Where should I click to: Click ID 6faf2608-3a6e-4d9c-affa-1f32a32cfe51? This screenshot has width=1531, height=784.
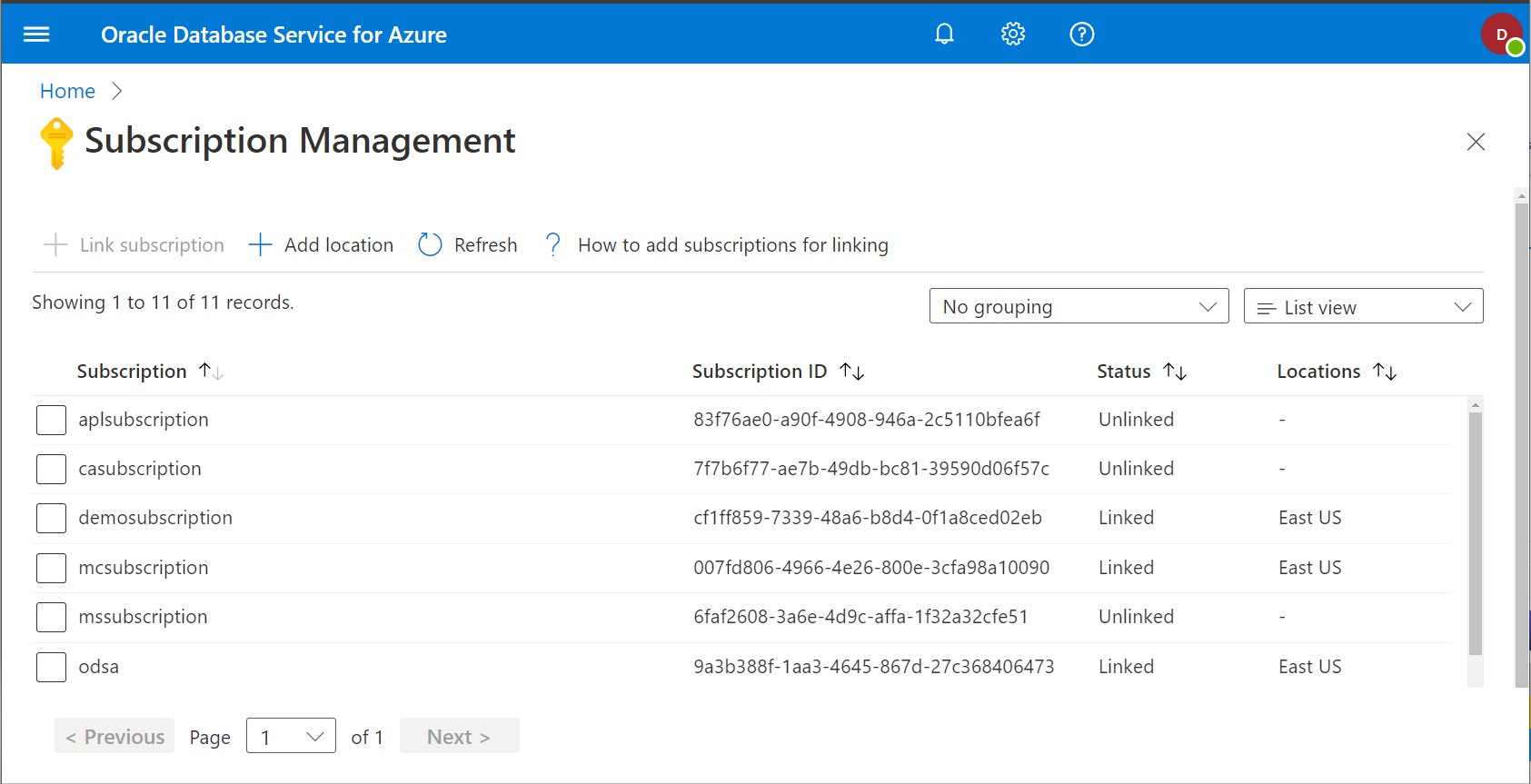pos(860,617)
